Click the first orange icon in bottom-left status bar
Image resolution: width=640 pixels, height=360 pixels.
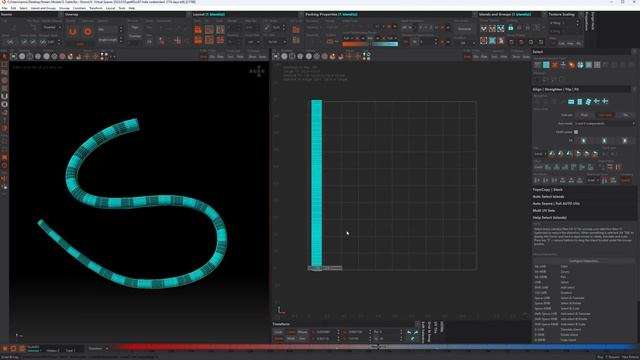point(5,349)
